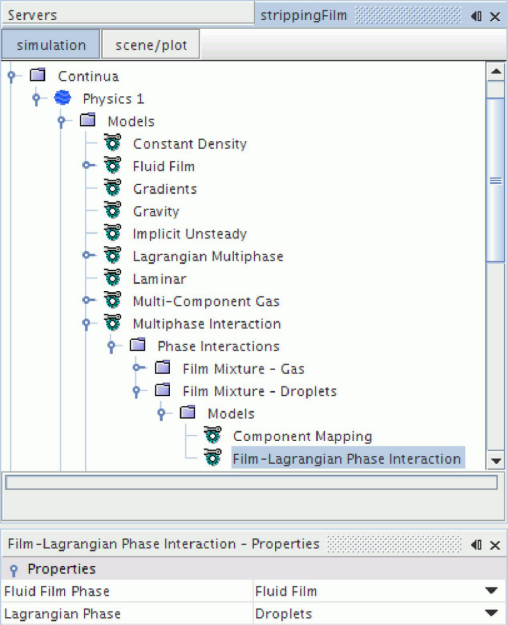
Task: Click the Physics 1 continuum icon
Action: click(63, 98)
